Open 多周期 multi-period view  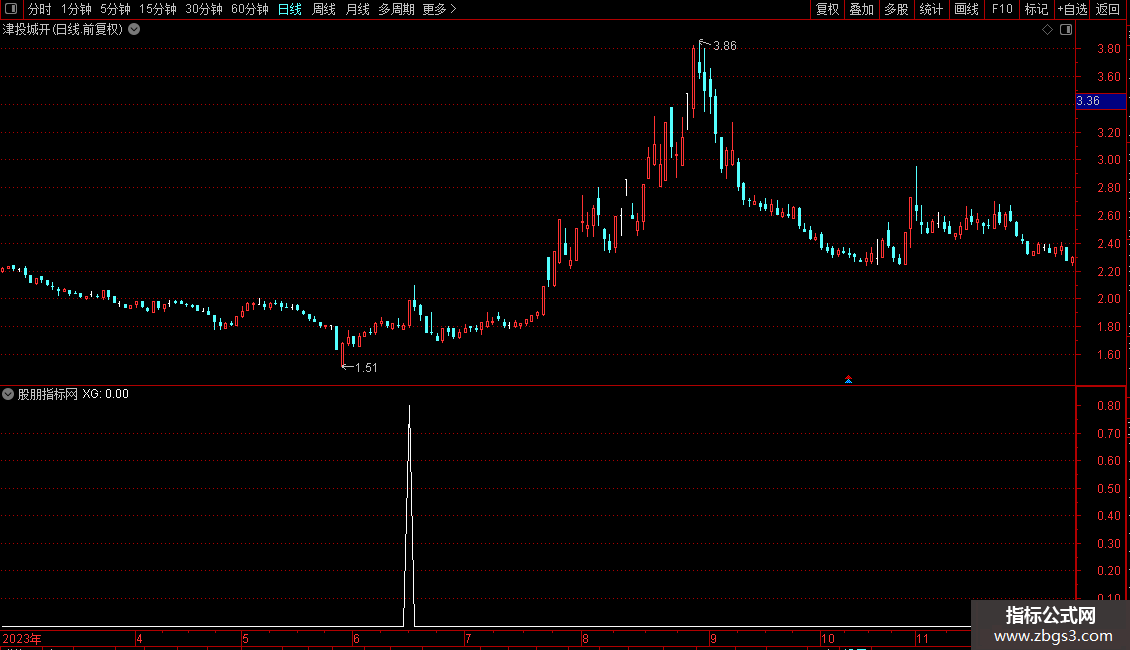(x=396, y=9)
